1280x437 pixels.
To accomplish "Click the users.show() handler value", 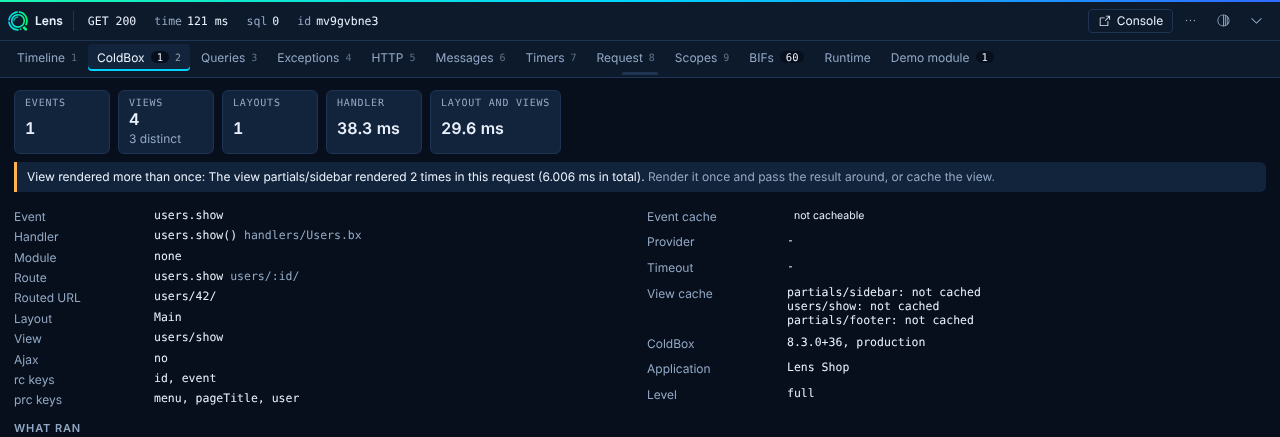I will [195, 236].
